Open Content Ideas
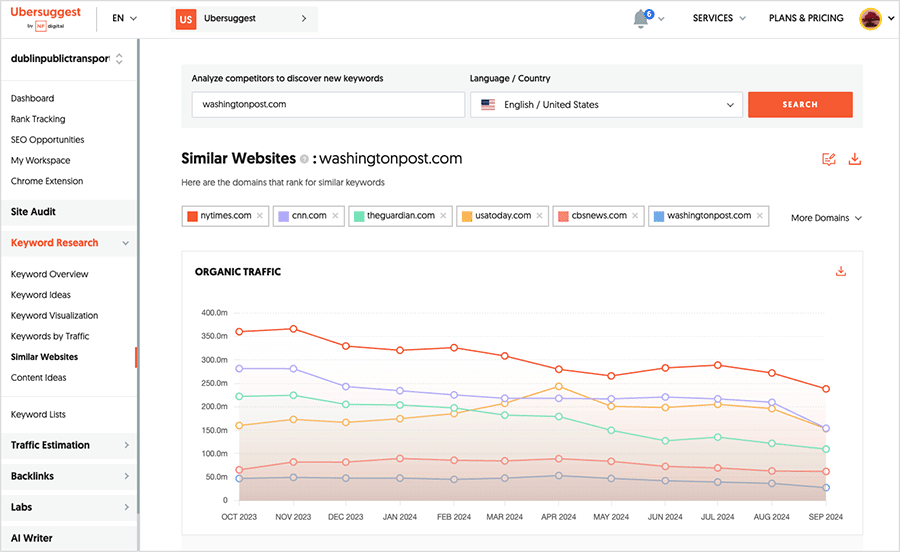The width and height of the screenshot is (900, 552). (38, 378)
